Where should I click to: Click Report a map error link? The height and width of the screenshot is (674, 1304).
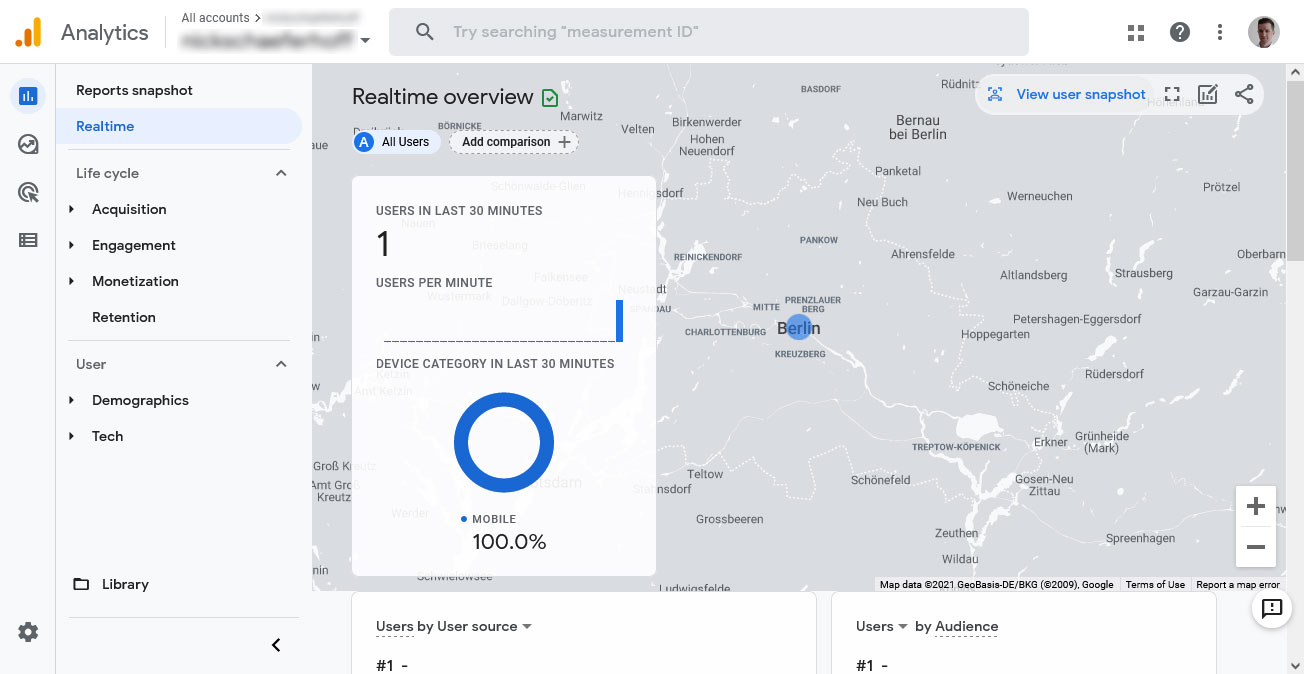1238,585
